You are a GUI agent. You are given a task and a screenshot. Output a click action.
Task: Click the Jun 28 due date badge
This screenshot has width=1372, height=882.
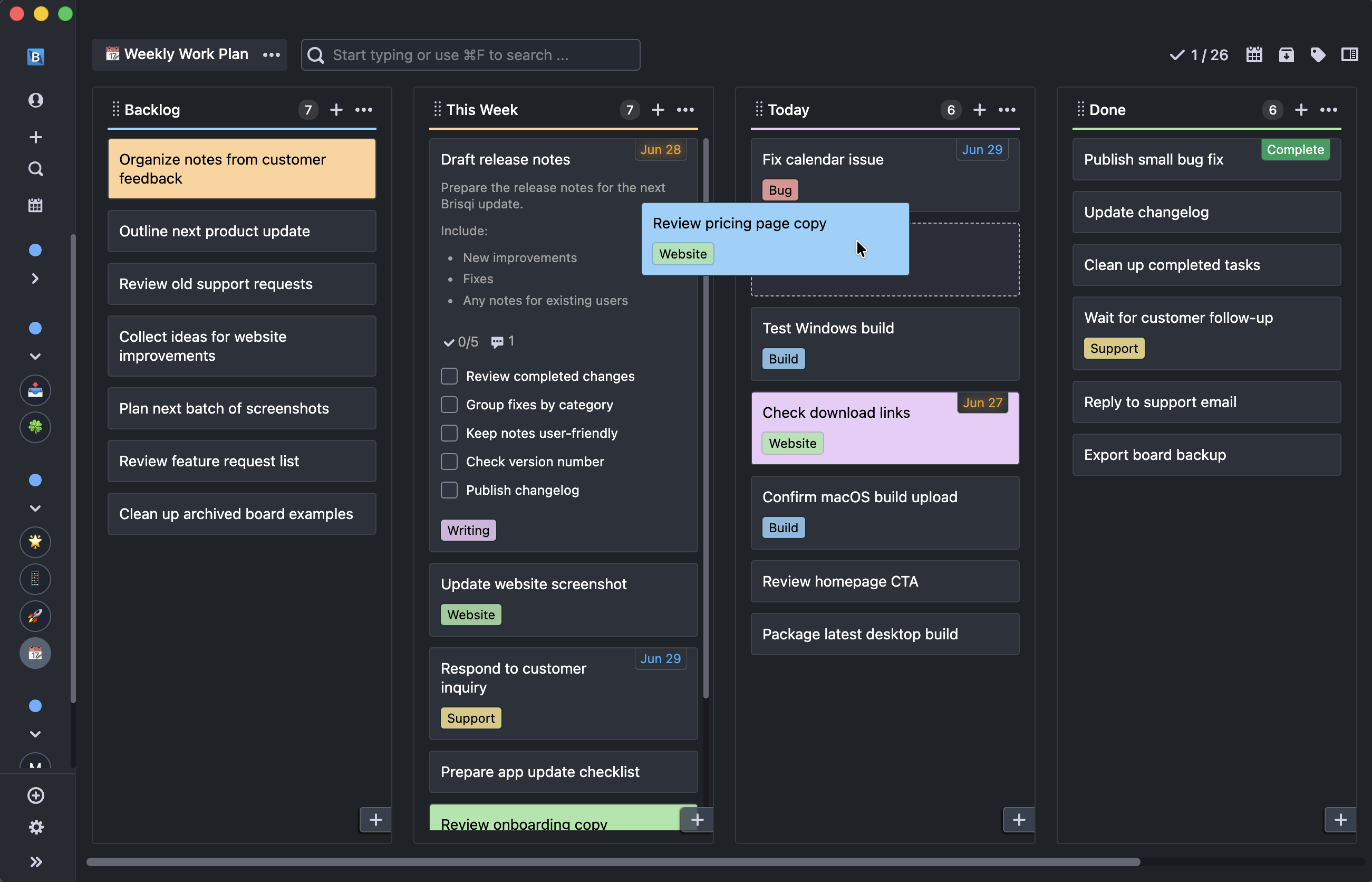tap(661, 149)
